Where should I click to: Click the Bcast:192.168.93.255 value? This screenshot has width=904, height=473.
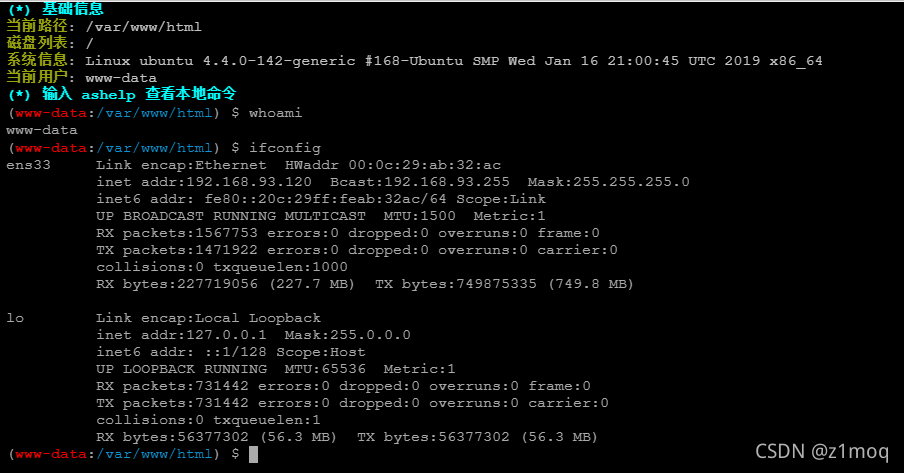[x=420, y=182]
